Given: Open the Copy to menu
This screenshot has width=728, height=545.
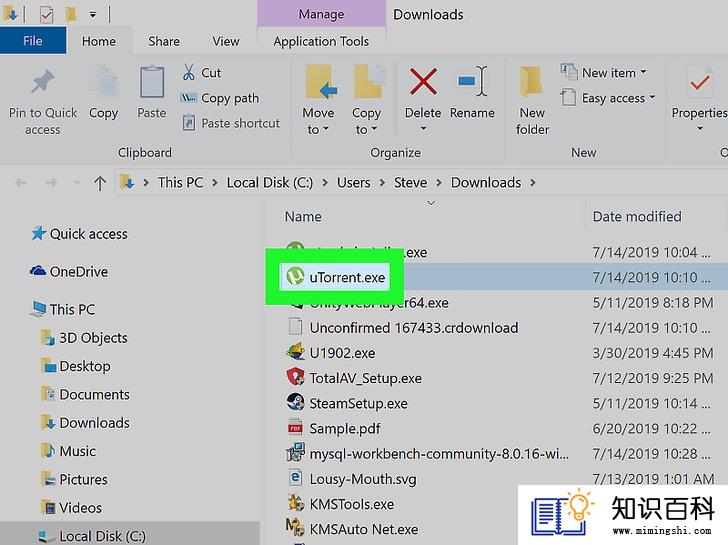Looking at the screenshot, I should [x=366, y=101].
